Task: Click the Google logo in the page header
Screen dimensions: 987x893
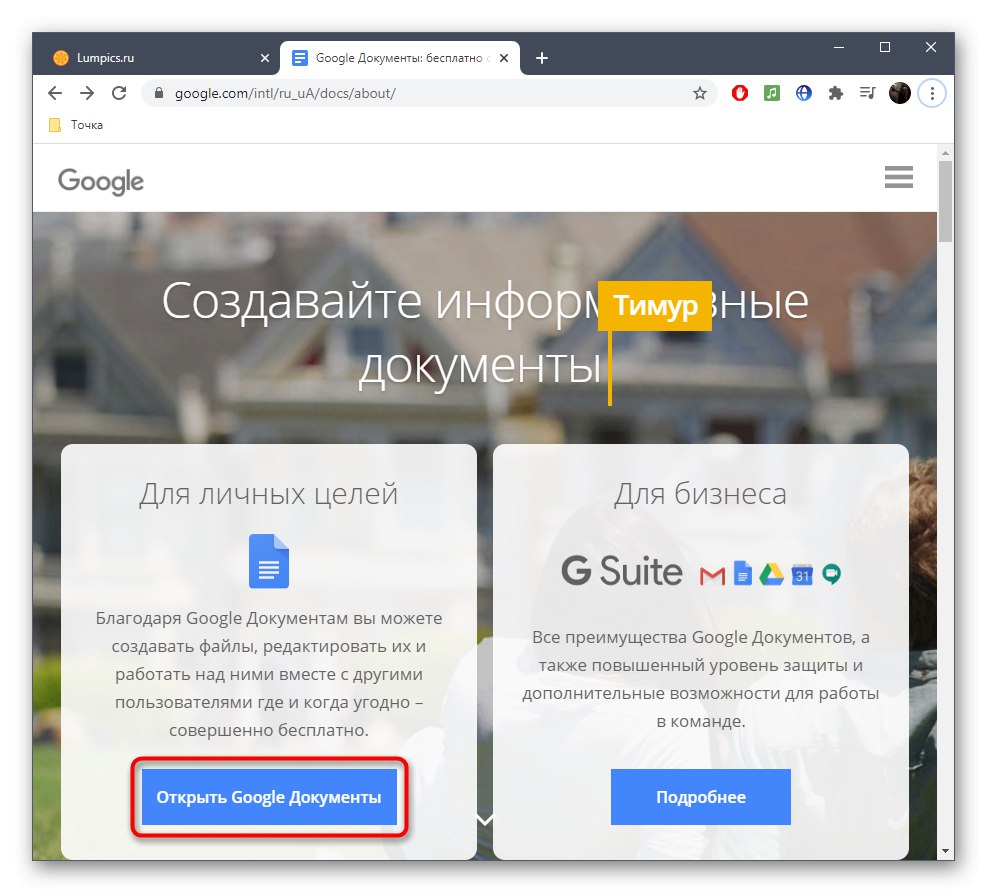Action: (x=99, y=181)
